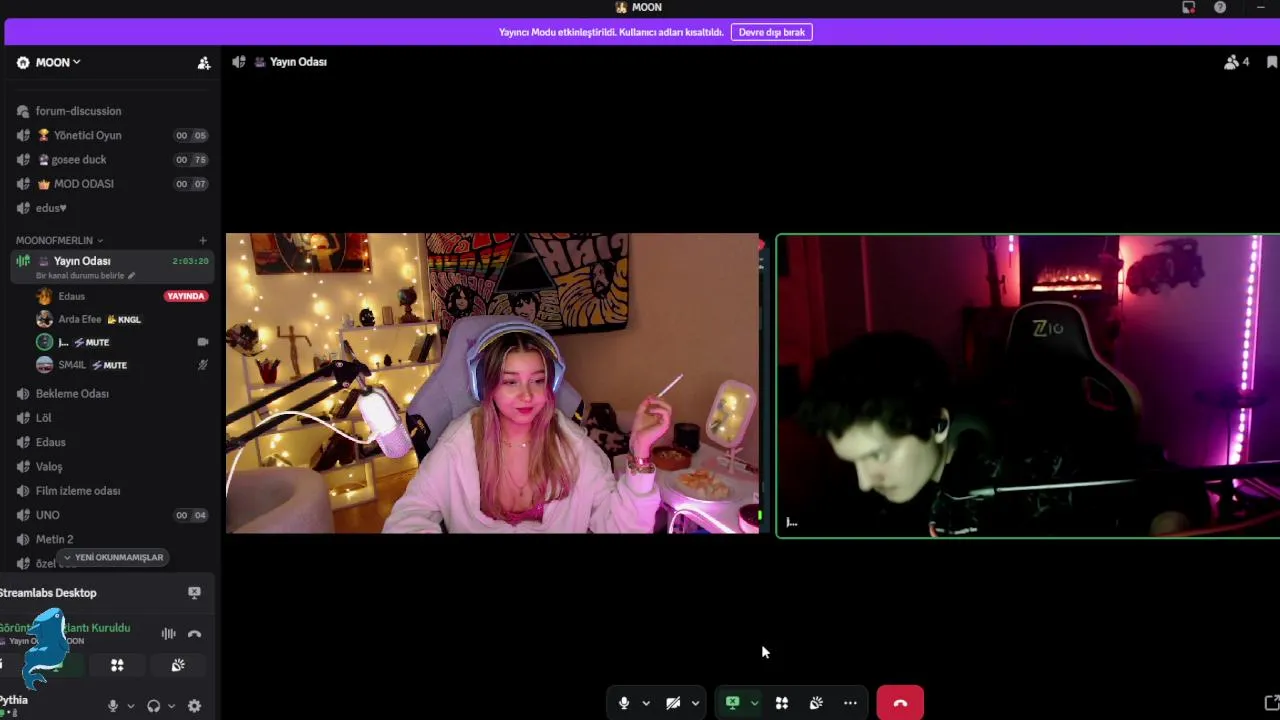Viewport: 1280px width, 720px height.
Task: Open the forum-discussion channel
Action: pos(78,111)
